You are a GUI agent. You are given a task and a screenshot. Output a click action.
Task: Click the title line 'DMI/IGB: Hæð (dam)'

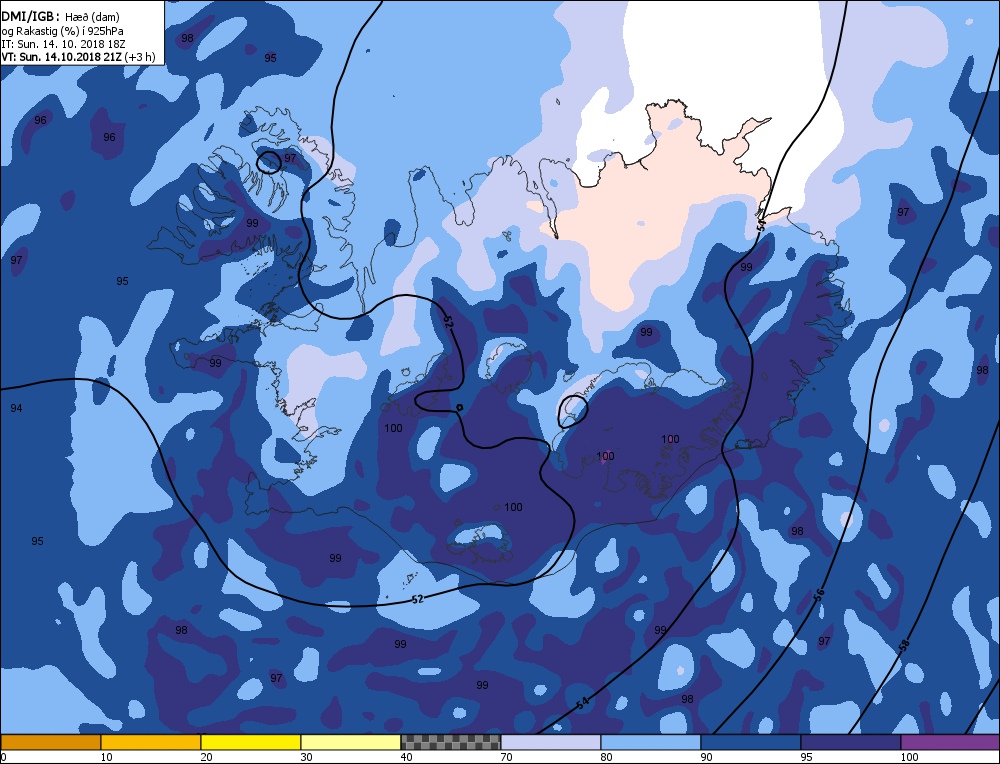[61, 17]
